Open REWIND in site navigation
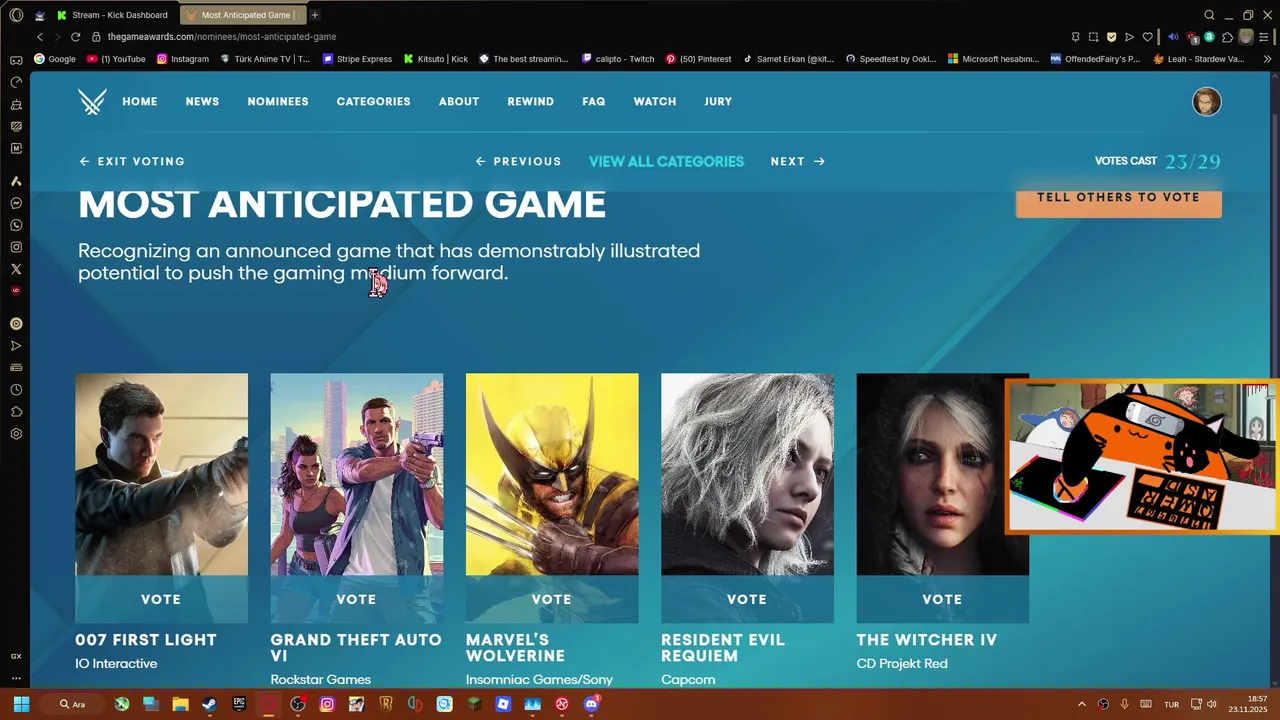 530,102
